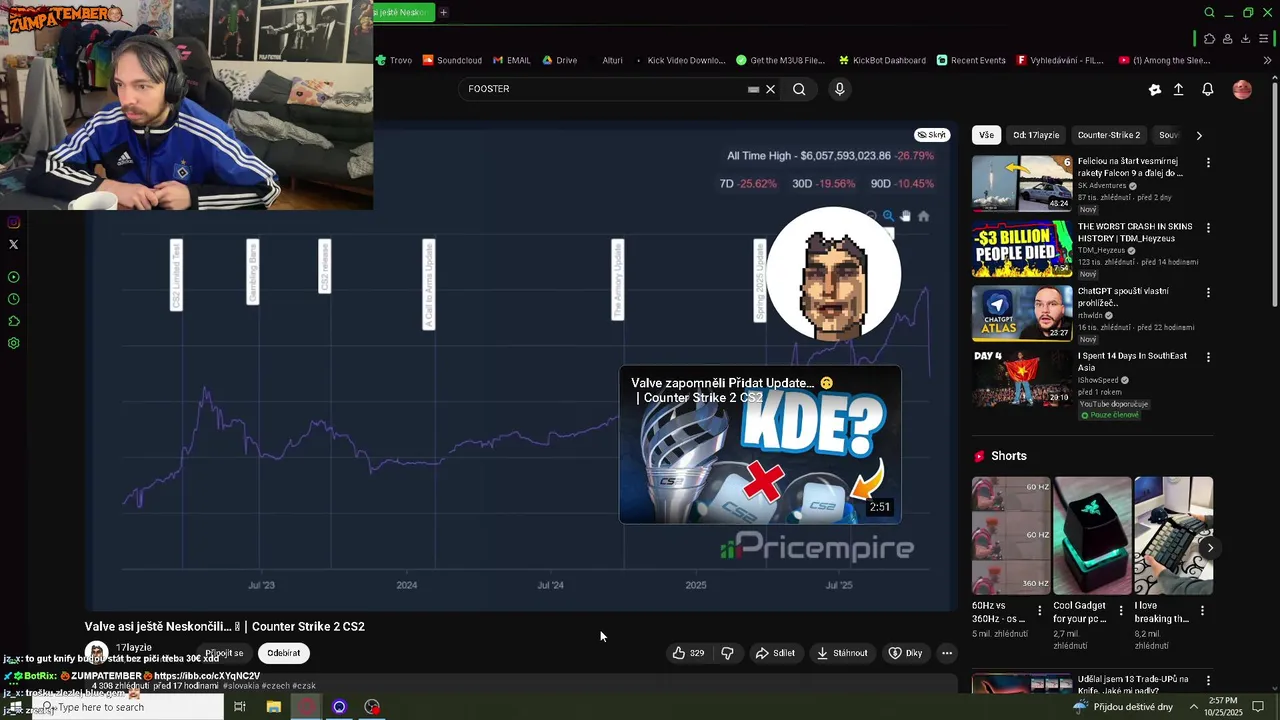Click the Windows taskbar search box

tap(127, 707)
